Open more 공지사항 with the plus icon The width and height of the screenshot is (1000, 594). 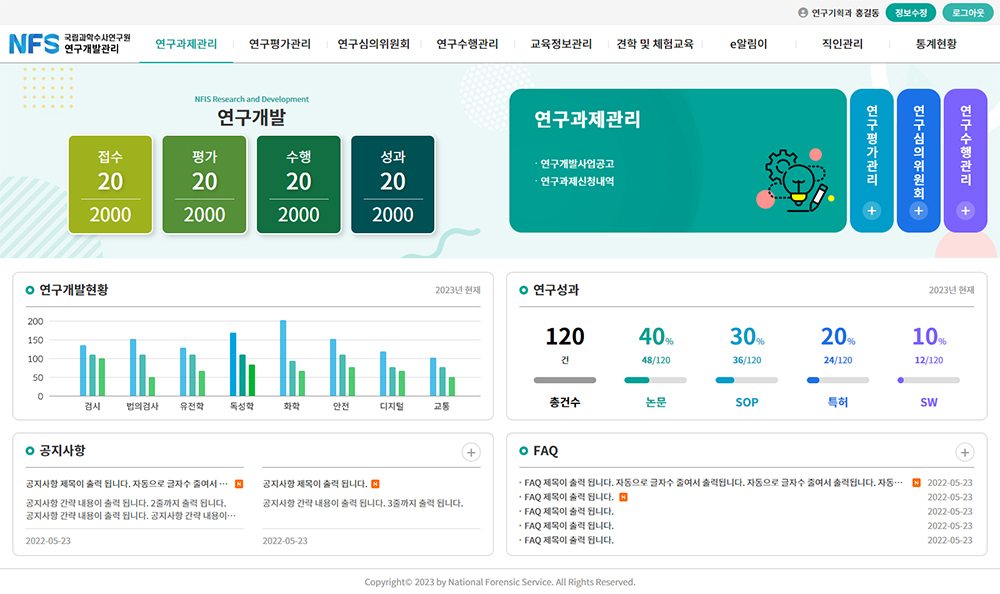[x=471, y=452]
